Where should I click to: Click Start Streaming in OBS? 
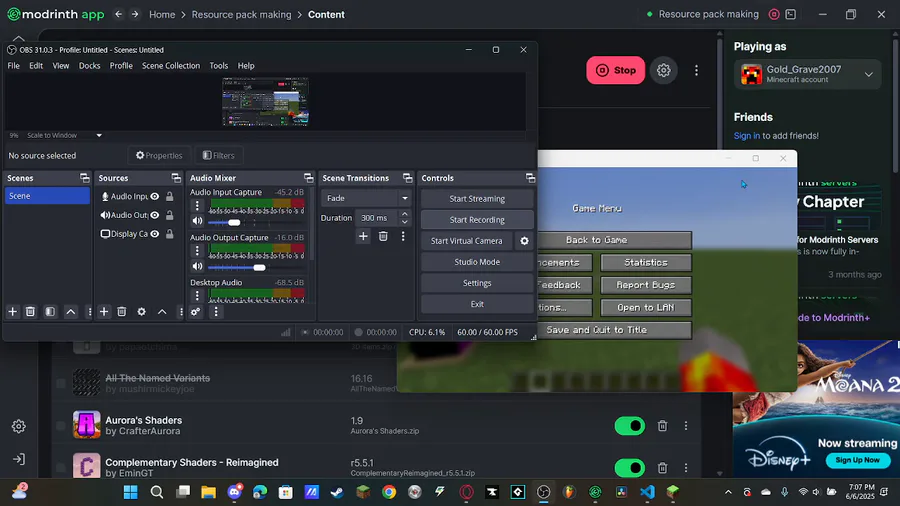click(x=477, y=198)
